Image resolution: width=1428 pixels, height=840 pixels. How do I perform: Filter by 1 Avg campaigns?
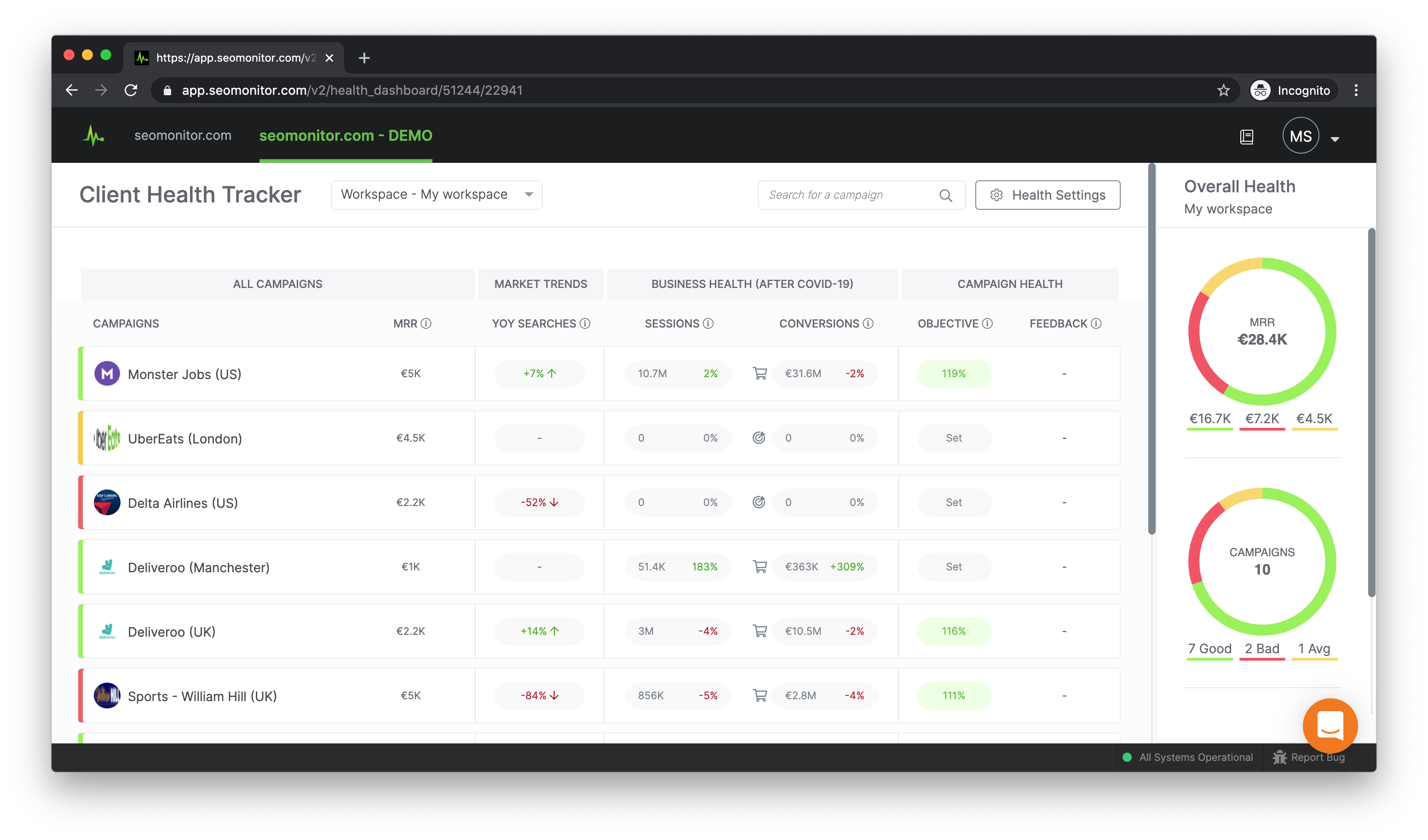pyautogui.click(x=1314, y=650)
